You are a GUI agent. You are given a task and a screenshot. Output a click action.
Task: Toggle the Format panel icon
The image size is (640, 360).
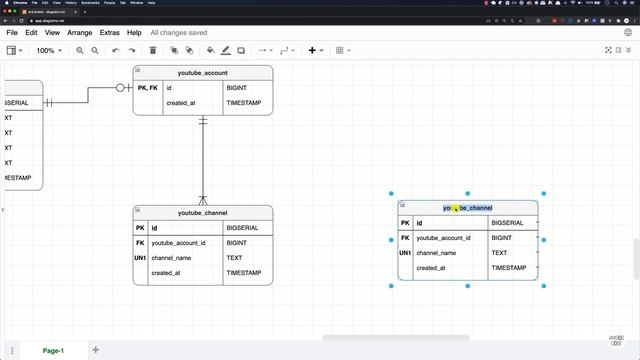coord(618,50)
